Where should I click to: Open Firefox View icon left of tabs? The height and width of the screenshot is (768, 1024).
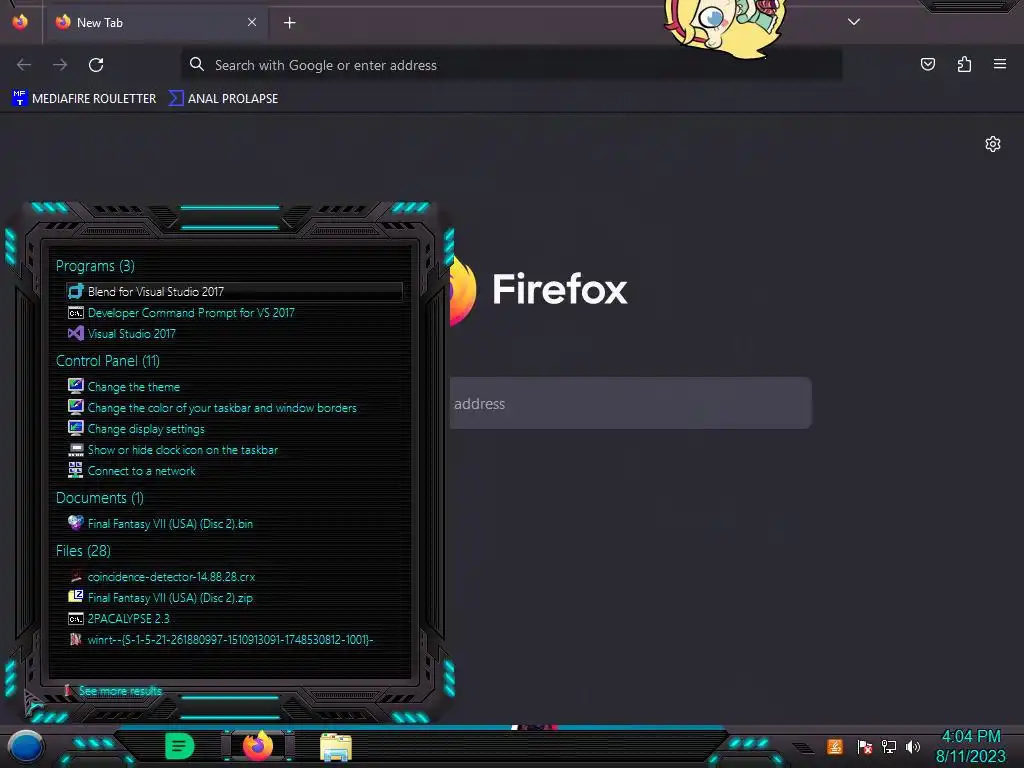(20, 22)
